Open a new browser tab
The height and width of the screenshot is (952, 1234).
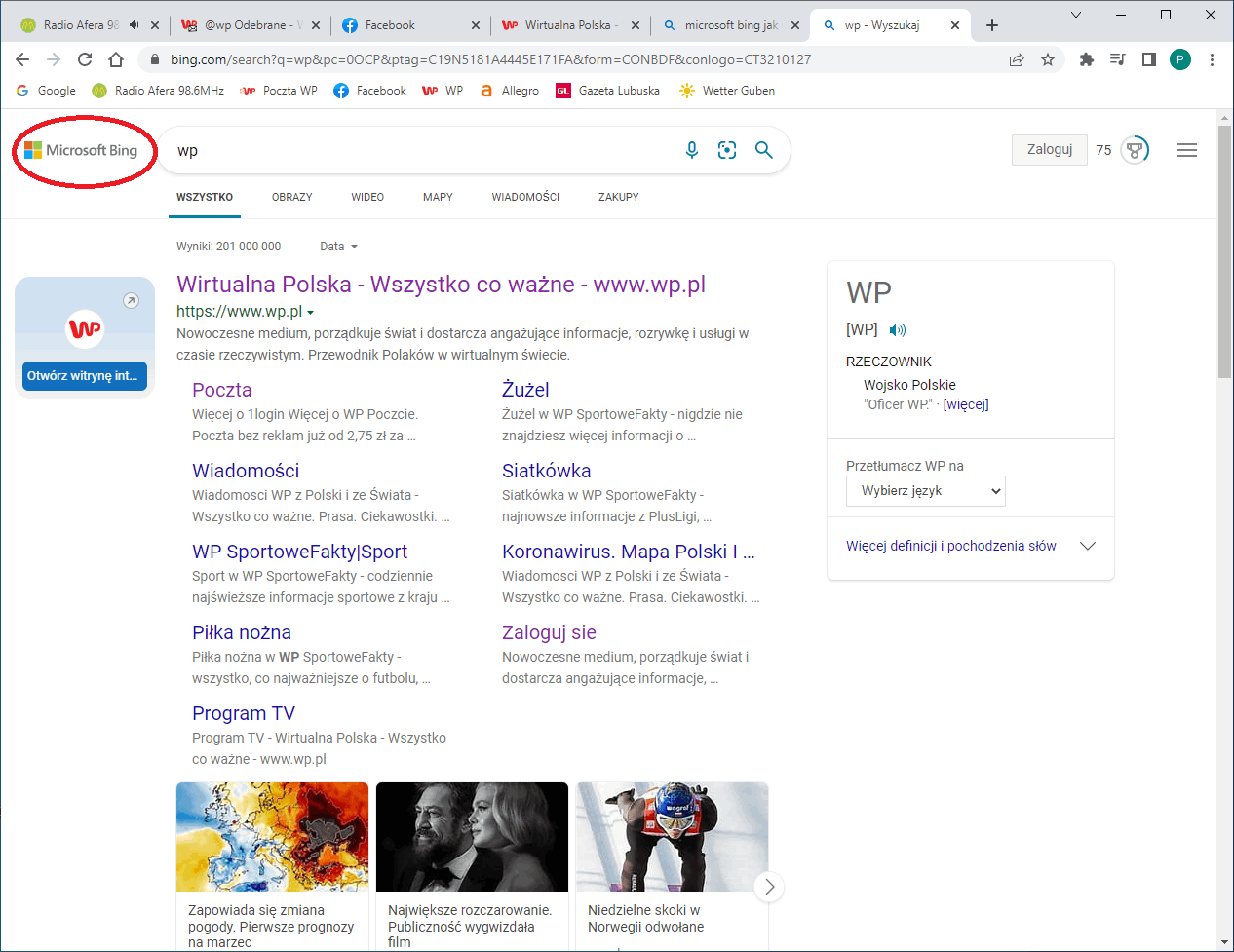tap(992, 25)
